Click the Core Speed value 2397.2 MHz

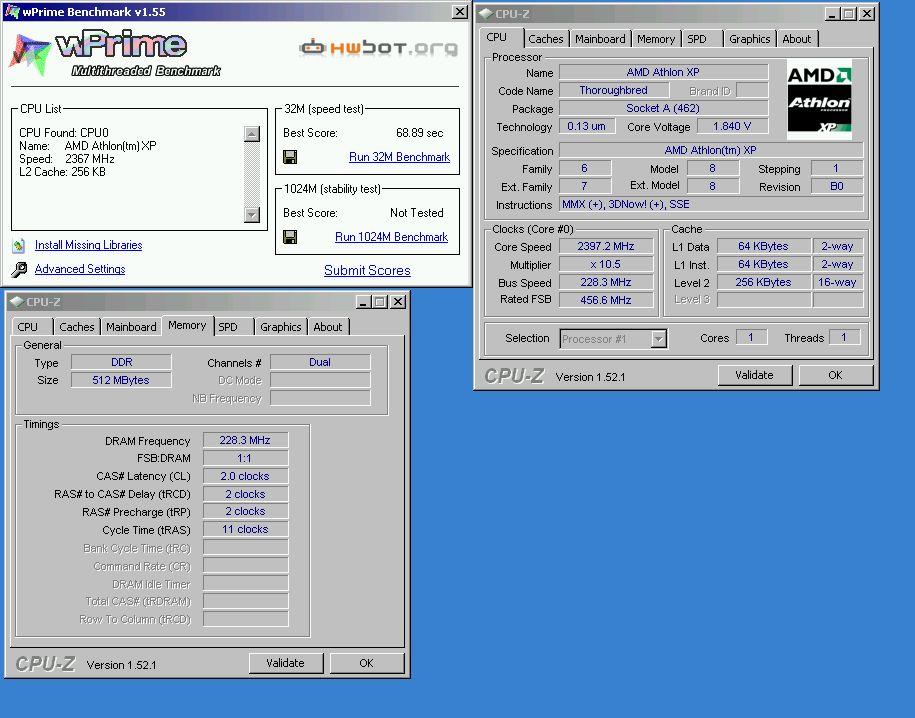pos(606,246)
